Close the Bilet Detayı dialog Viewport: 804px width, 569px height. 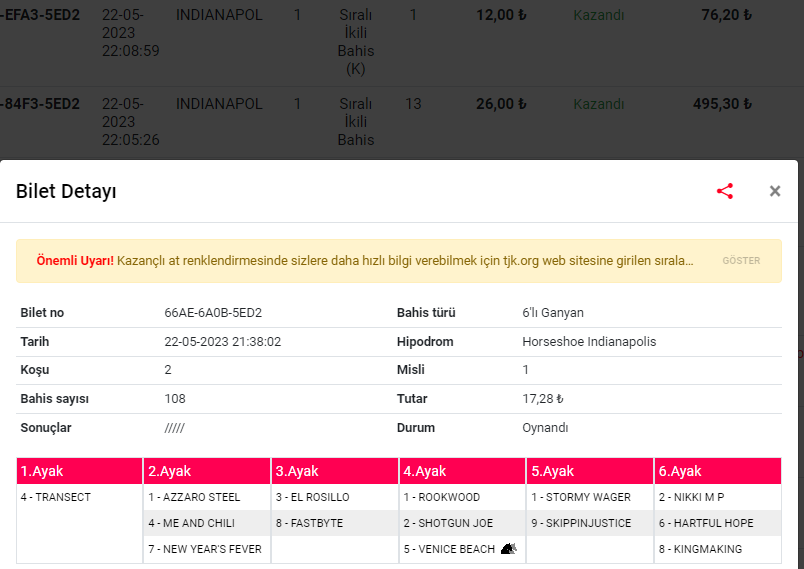tap(775, 191)
